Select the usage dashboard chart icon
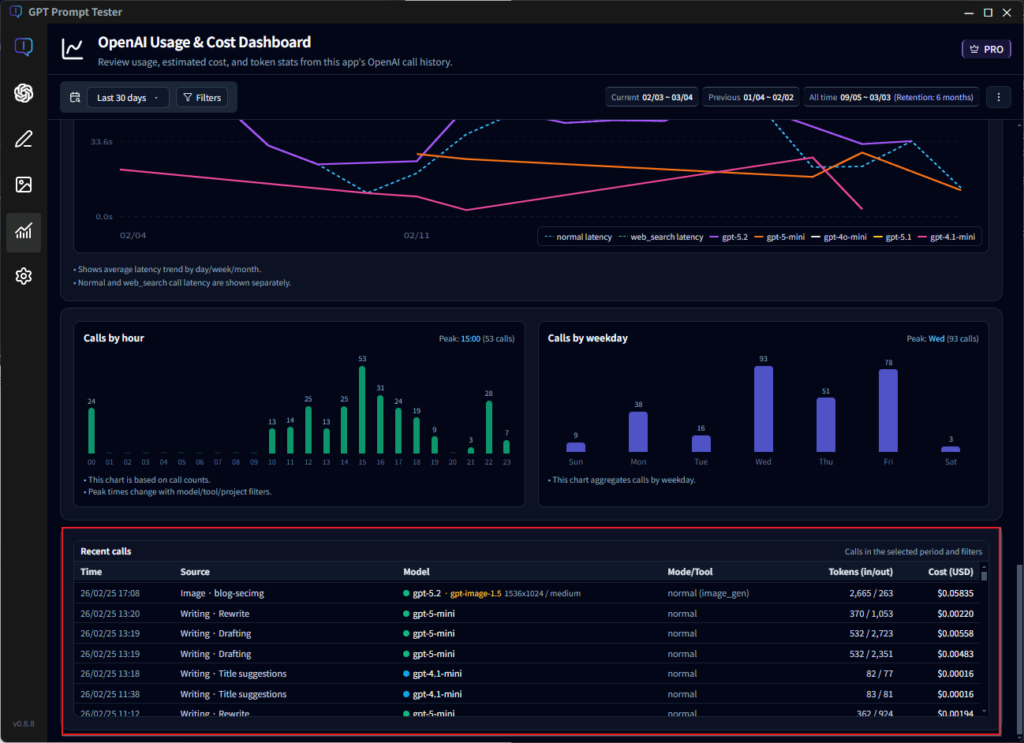Screen dimensions: 1024x743 (23, 231)
